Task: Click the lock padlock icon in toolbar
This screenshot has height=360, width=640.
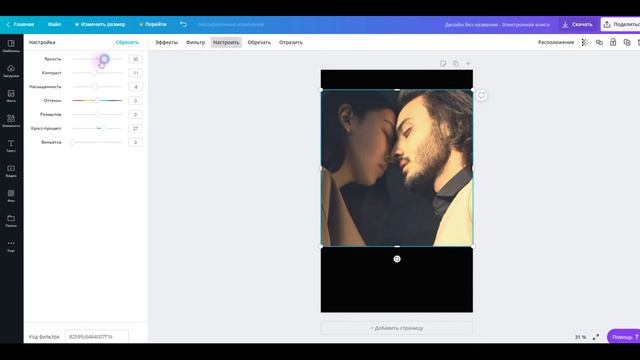Action: click(613, 42)
